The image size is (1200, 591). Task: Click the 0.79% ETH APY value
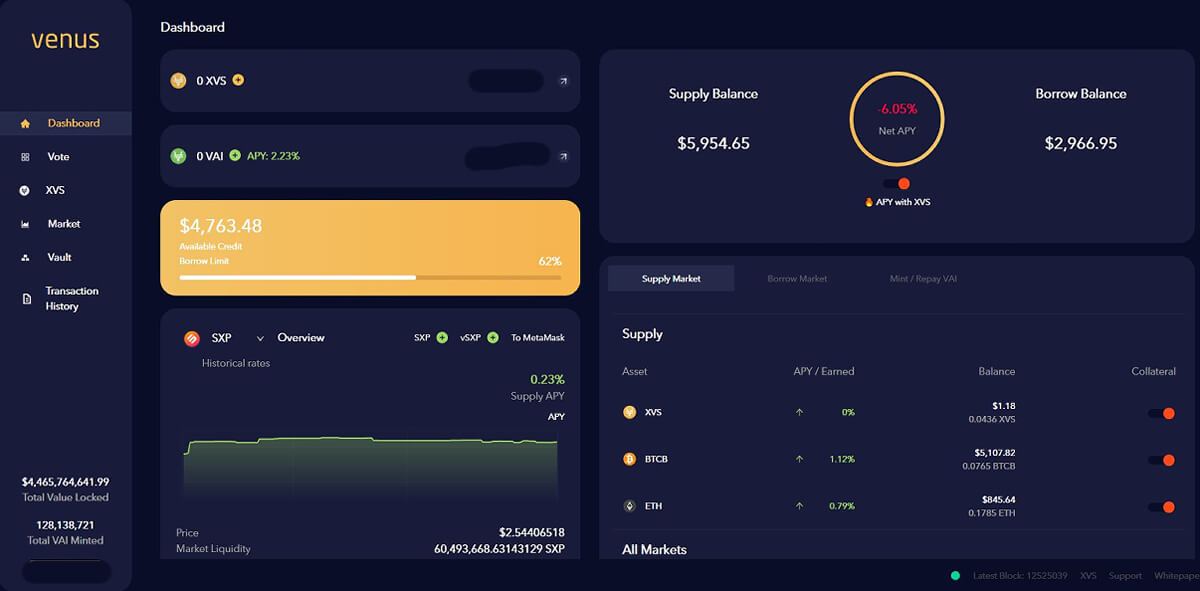pos(842,506)
